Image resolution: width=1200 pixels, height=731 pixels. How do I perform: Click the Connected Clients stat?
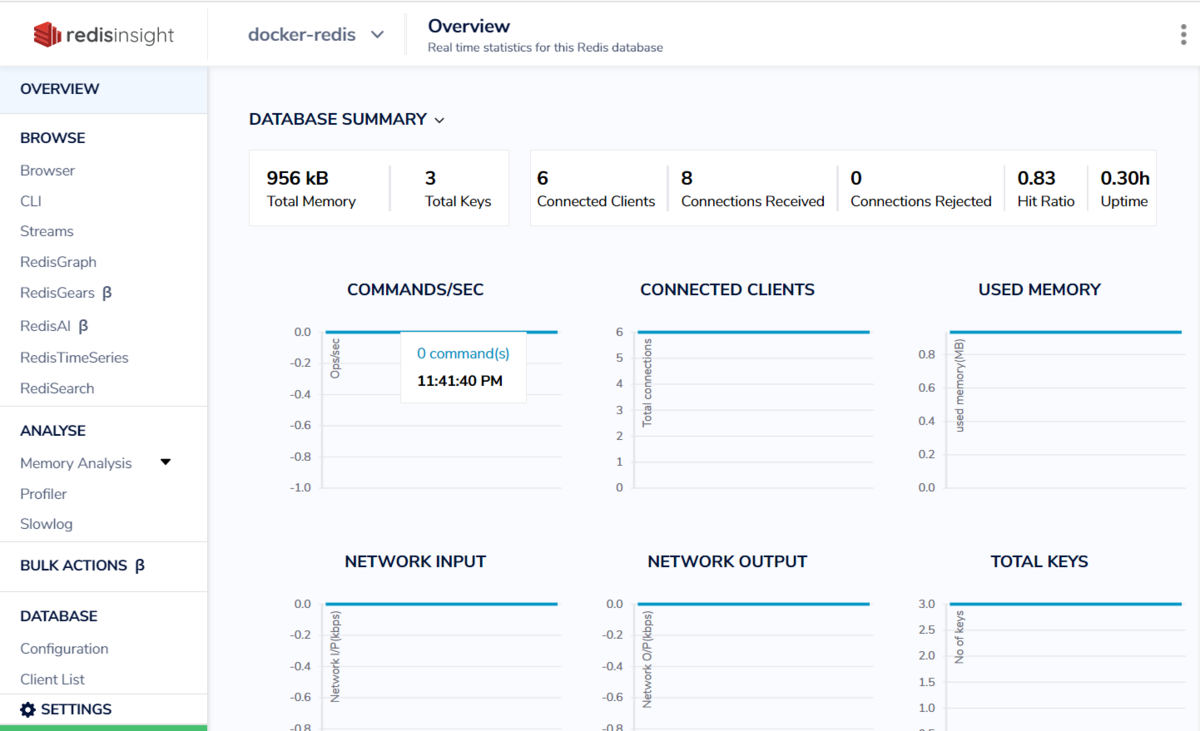[x=596, y=188]
